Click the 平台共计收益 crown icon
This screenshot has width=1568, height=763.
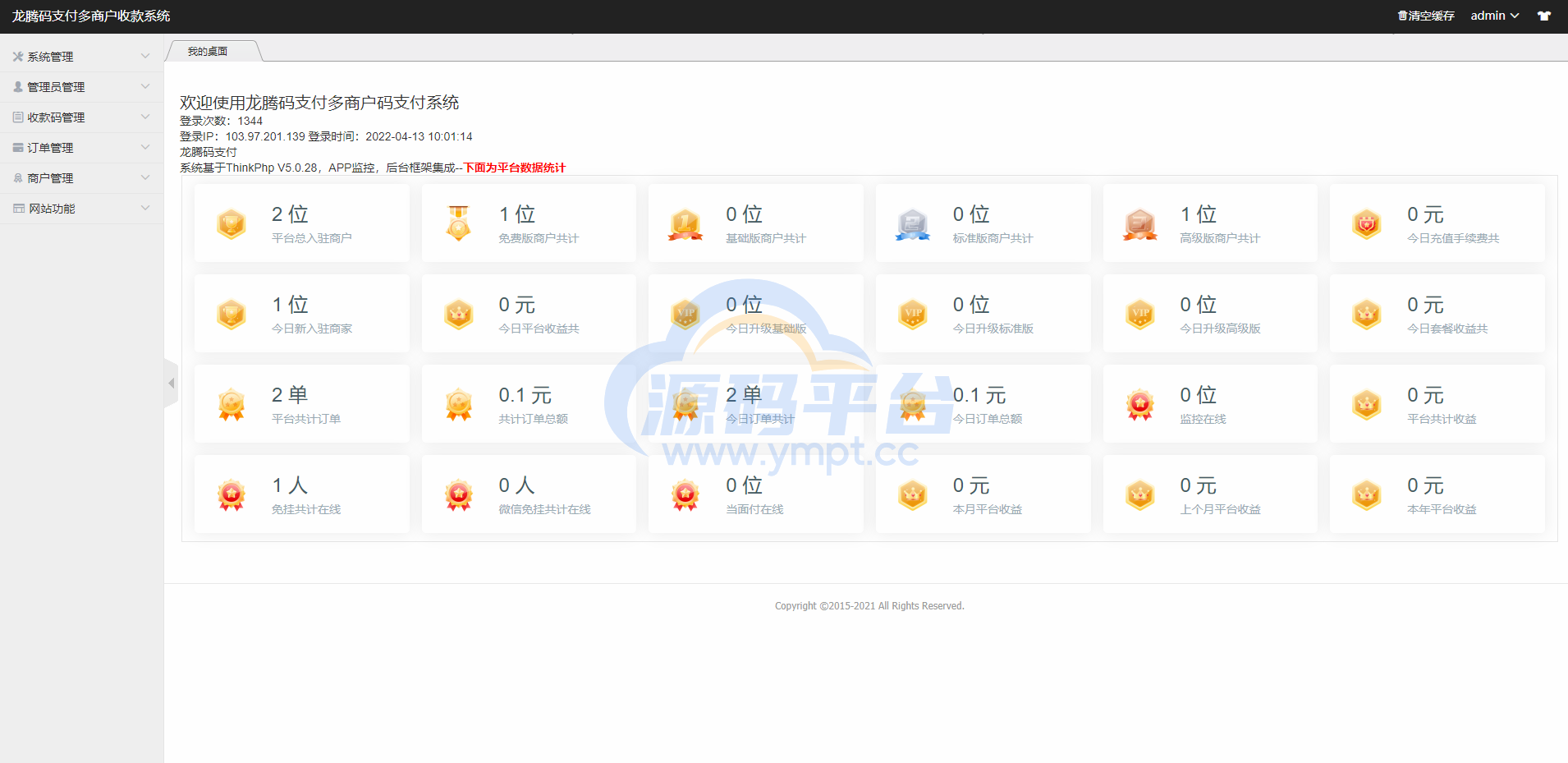coord(1367,404)
